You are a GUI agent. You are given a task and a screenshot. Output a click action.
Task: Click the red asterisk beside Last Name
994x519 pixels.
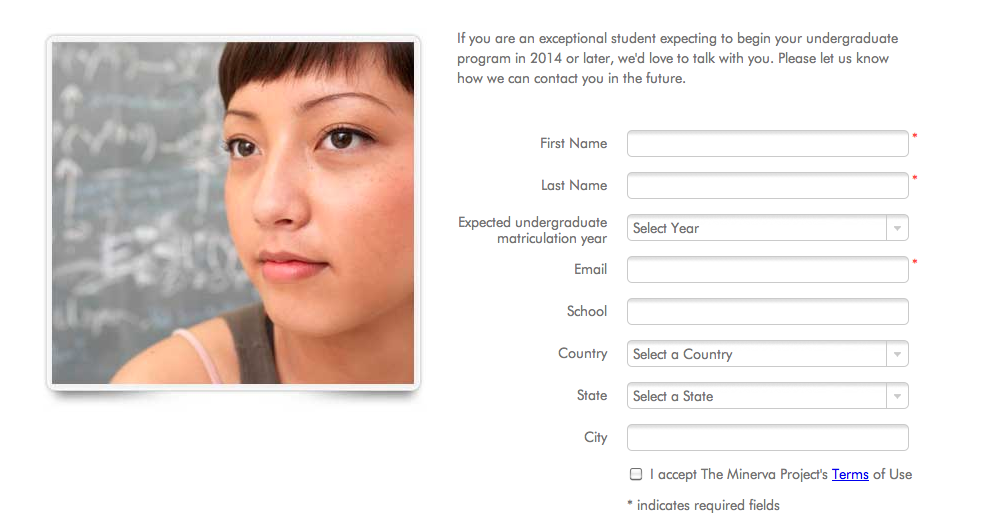click(x=915, y=178)
